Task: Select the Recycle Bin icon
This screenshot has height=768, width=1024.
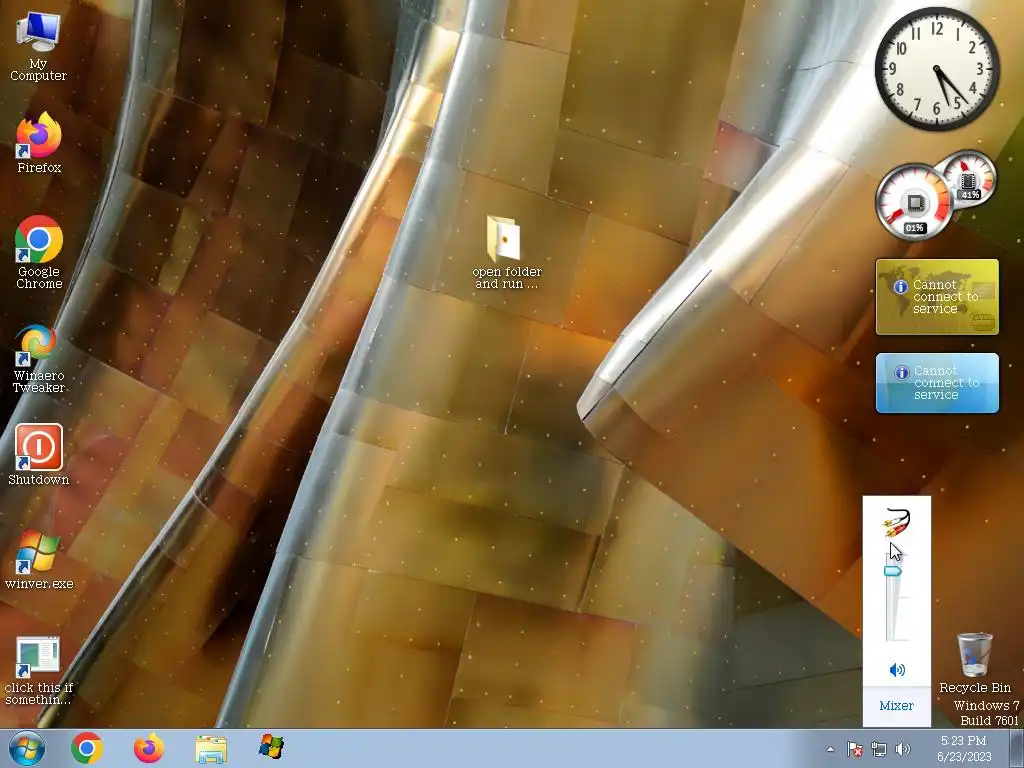Action: pos(974,662)
